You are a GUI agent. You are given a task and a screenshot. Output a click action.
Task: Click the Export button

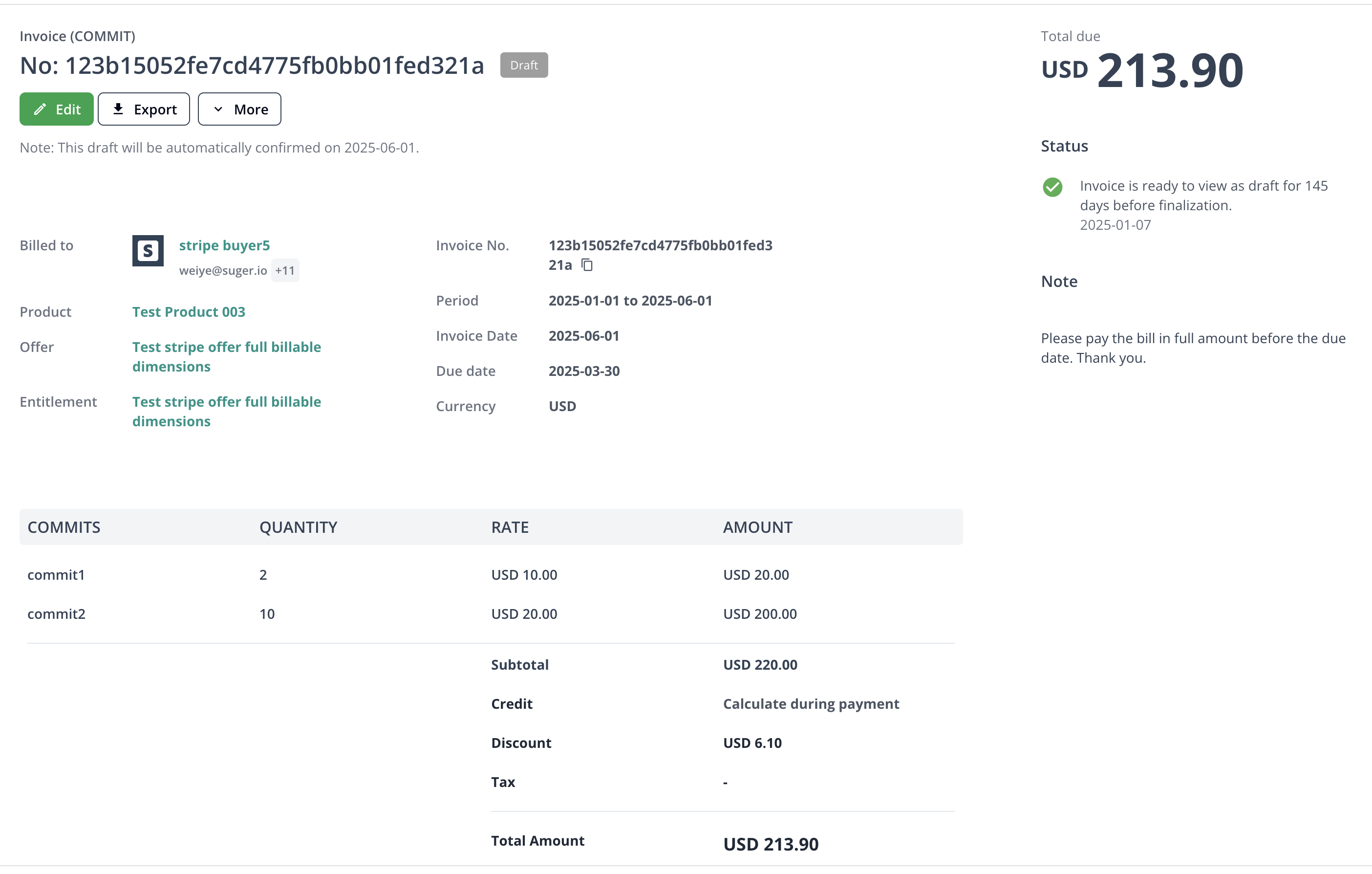tap(144, 109)
